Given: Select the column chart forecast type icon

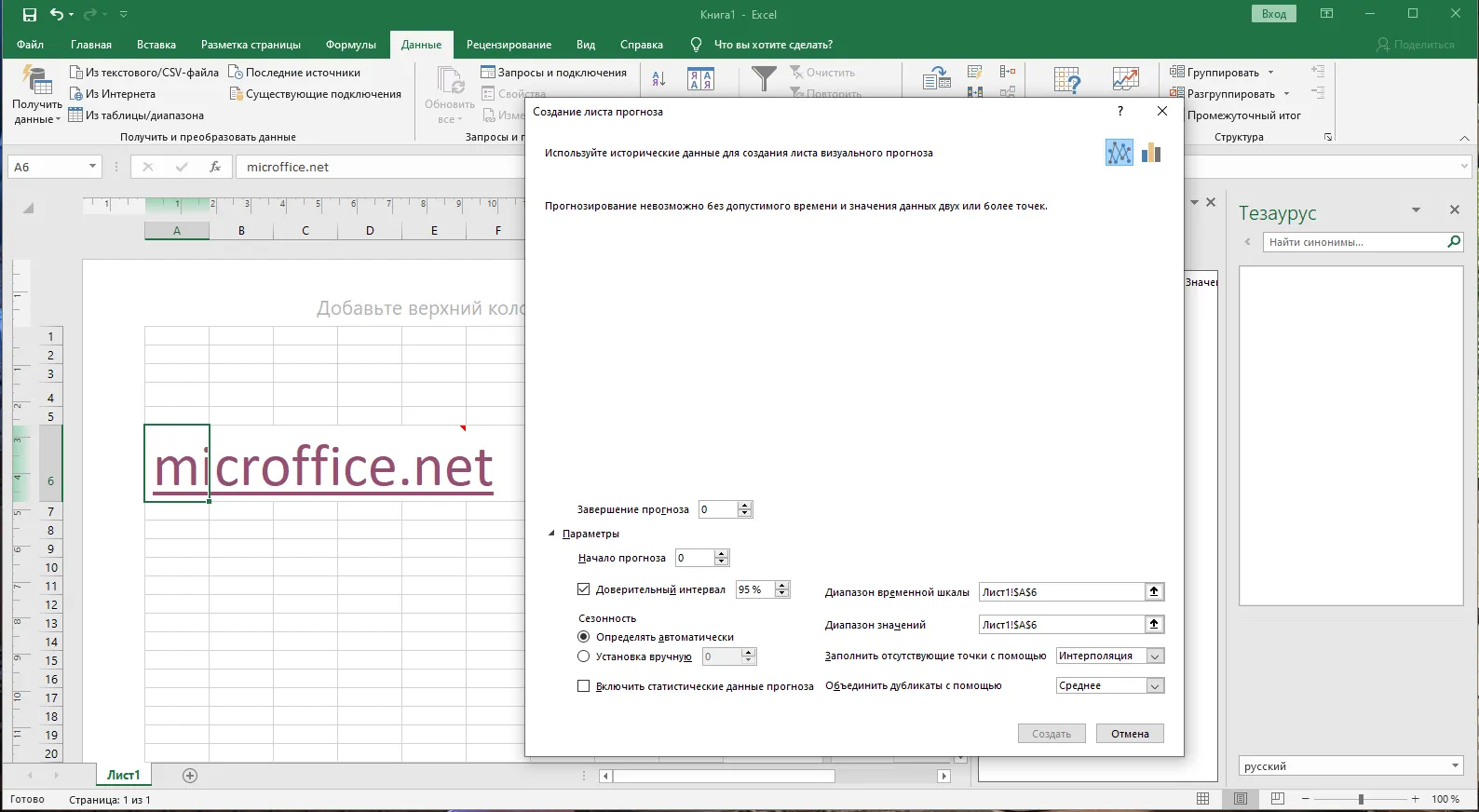Looking at the screenshot, I should pos(1151,153).
